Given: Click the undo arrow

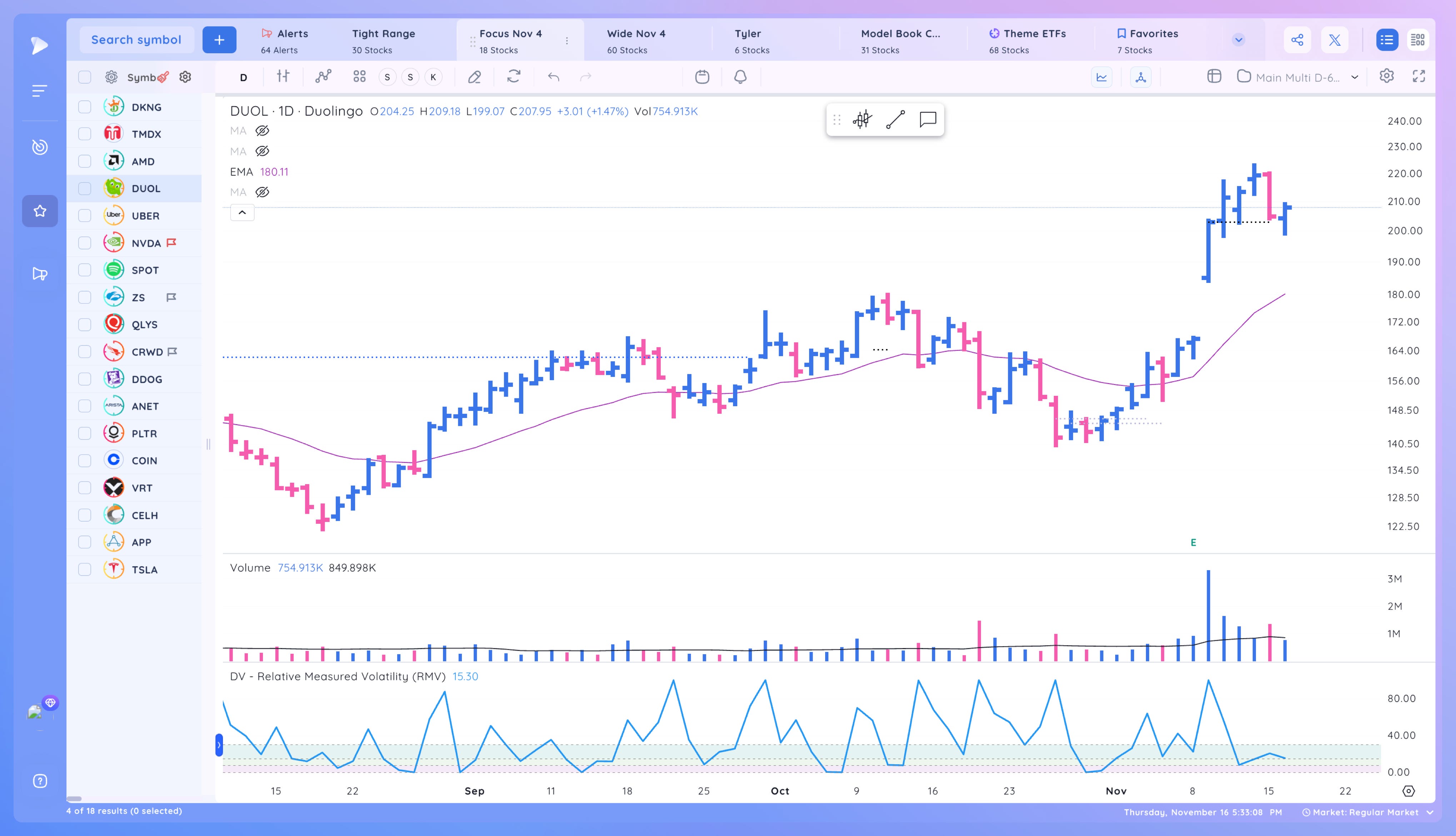Looking at the screenshot, I should click(x=553, y=76).
